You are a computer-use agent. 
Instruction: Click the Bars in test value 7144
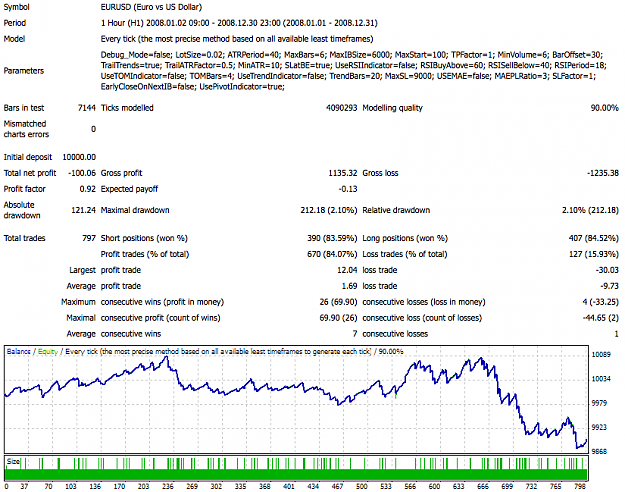tap(87, 108)
